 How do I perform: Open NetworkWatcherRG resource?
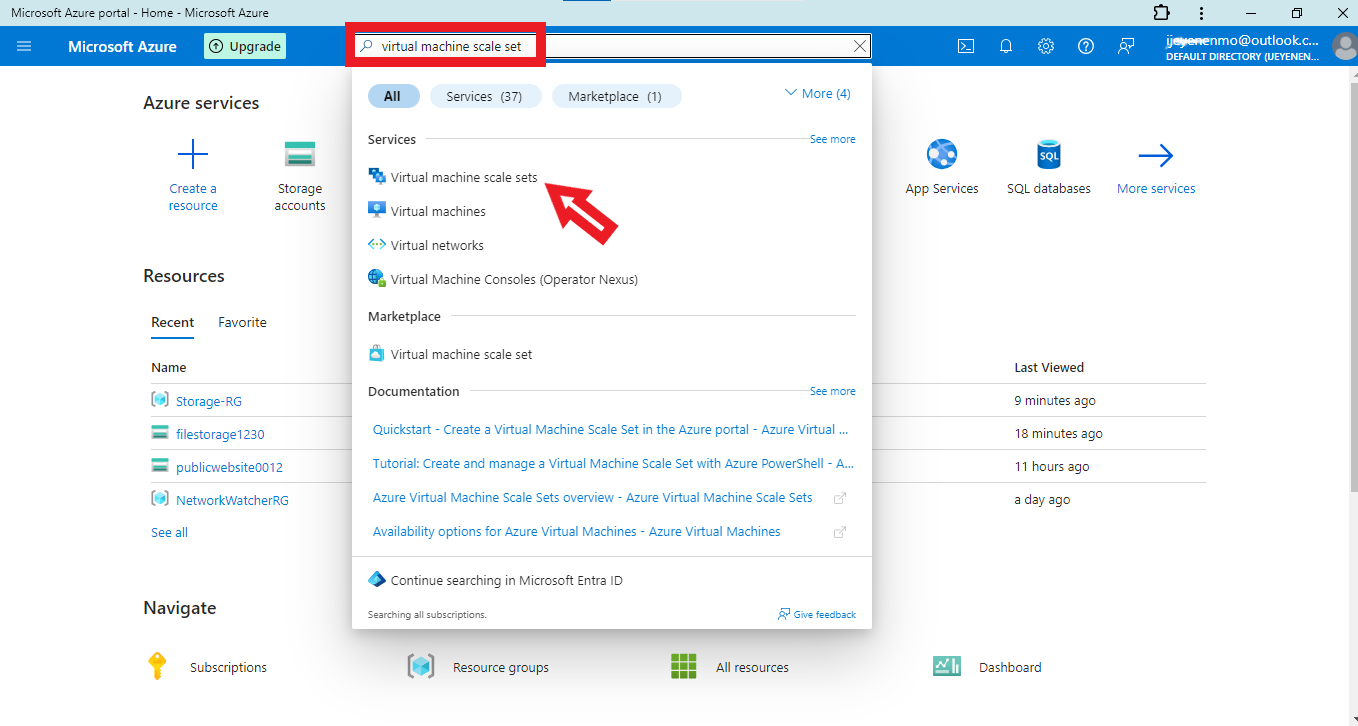[232, 500]
